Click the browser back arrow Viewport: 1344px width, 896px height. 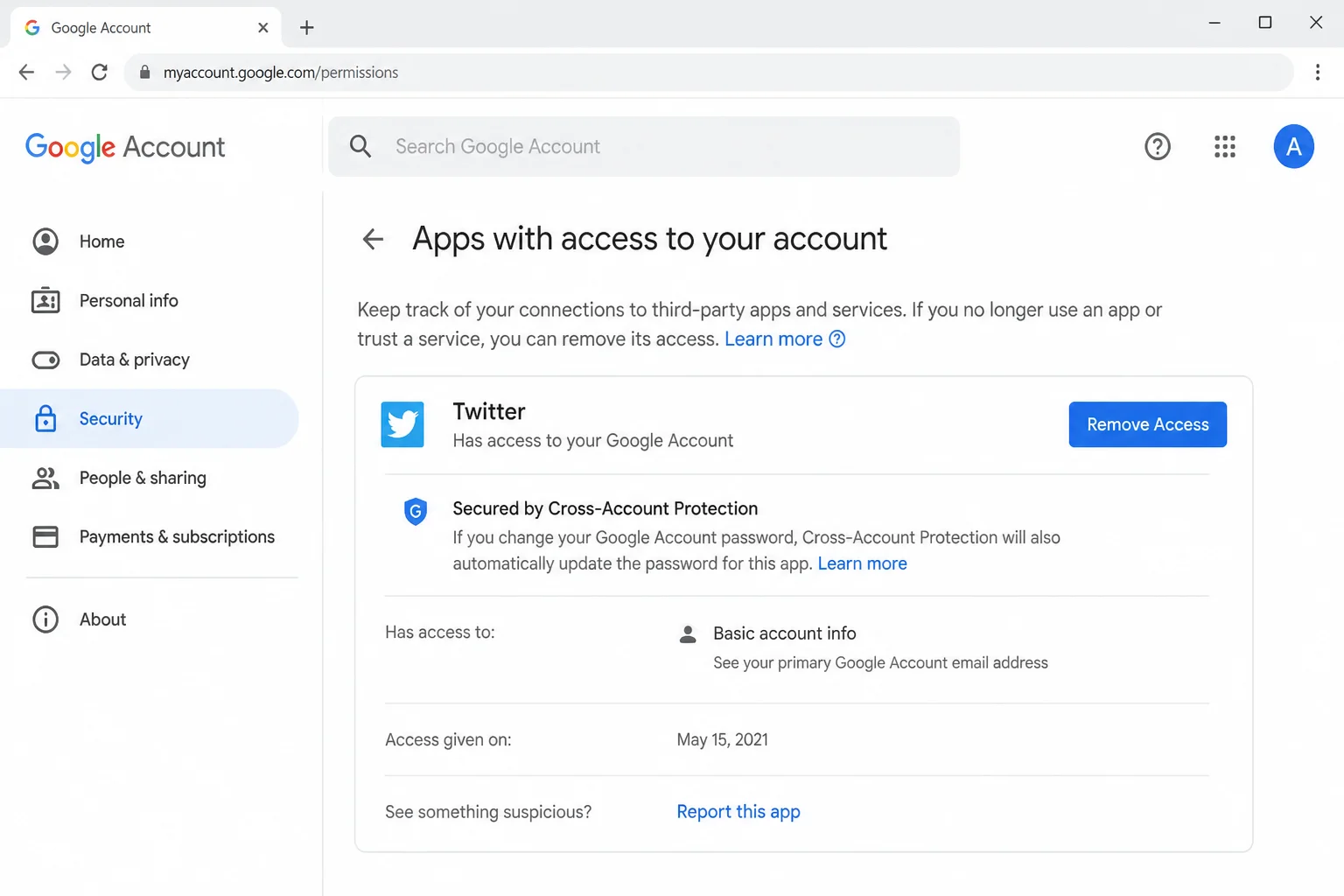(x=26, y=72)
